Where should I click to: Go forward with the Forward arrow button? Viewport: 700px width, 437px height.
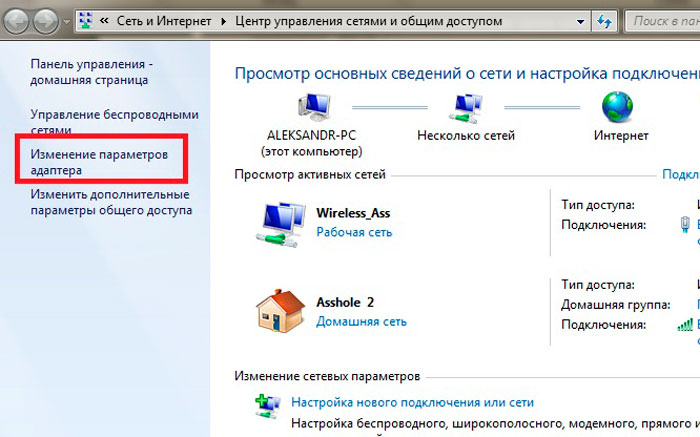click(45, 21)
